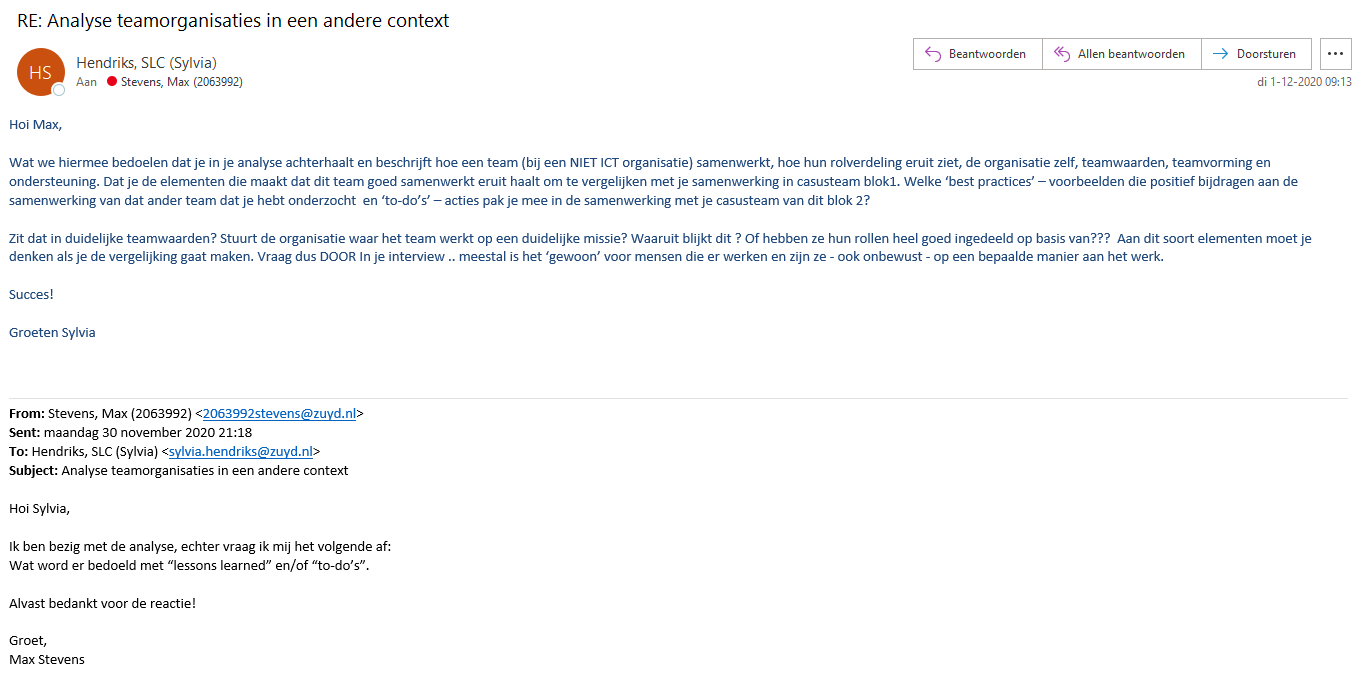Follow the sylvia.hendriks@zuyd.nl email link

point(241,451)
